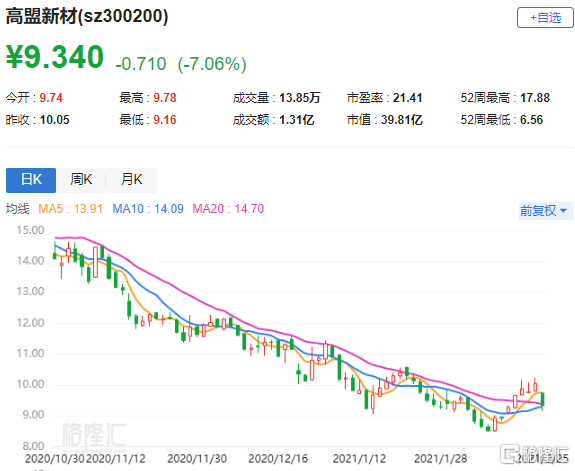Click 成交量 volume 13.85万
Image resolution: width=575 pixels, height=471 pixels.
pos(300,98)
